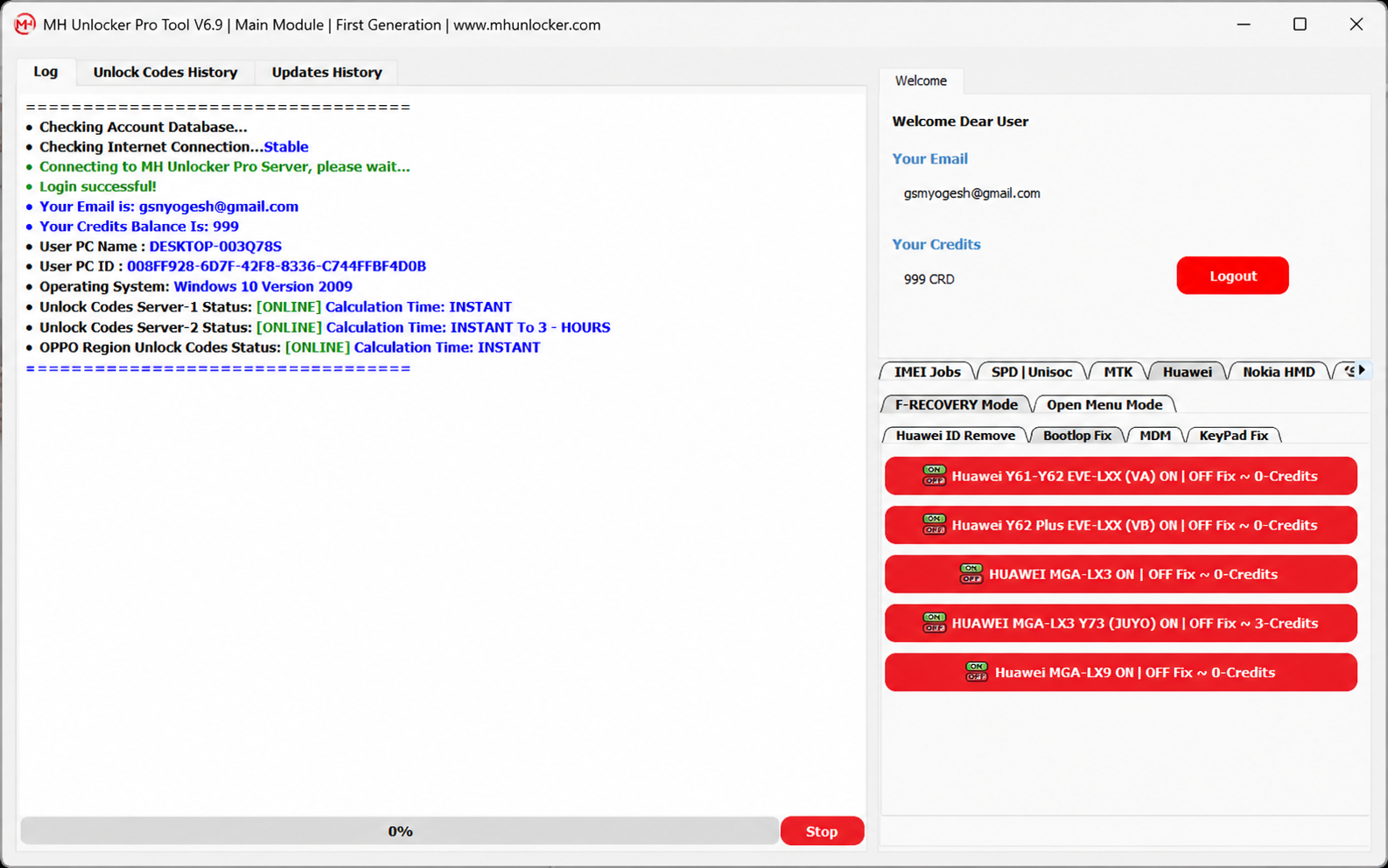The image size is (1388, 868).
Task: Open the Huawei ID Remove tab
Action: pyautogui.click(x=955, y=435)
